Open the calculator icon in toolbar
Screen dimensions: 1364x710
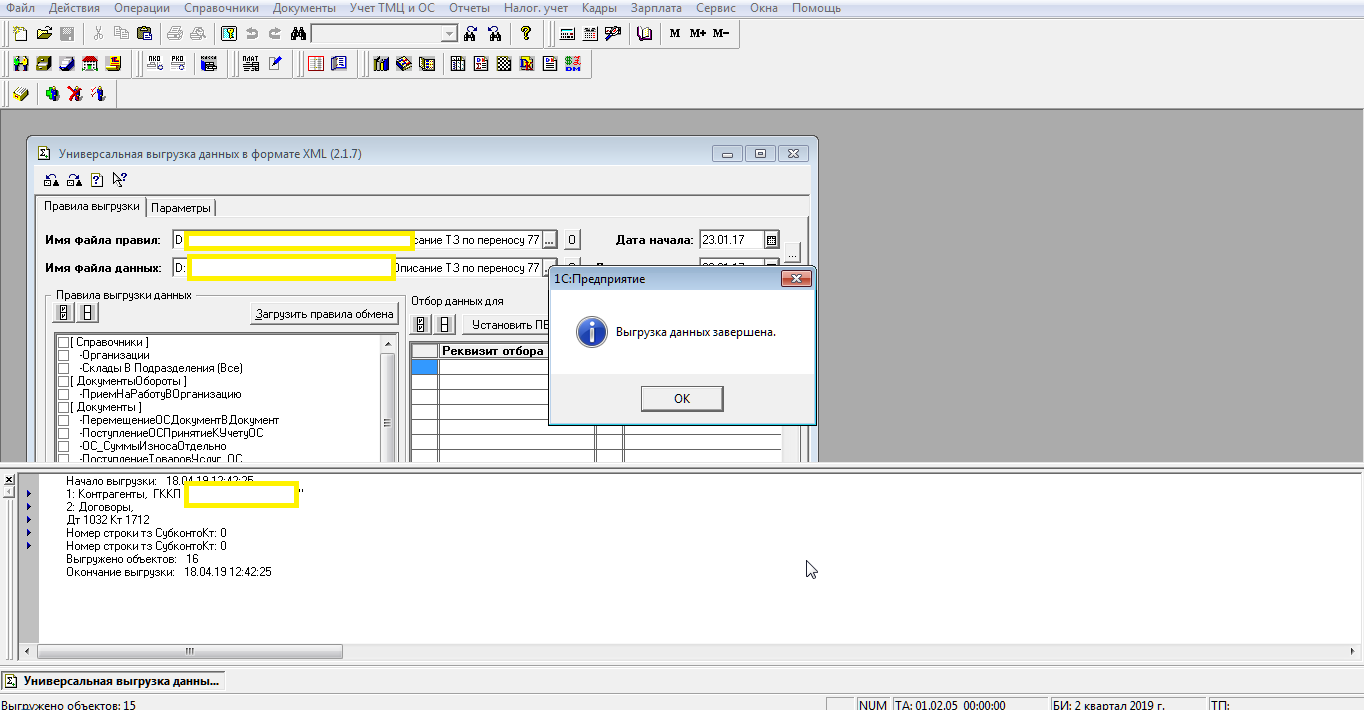567,33
